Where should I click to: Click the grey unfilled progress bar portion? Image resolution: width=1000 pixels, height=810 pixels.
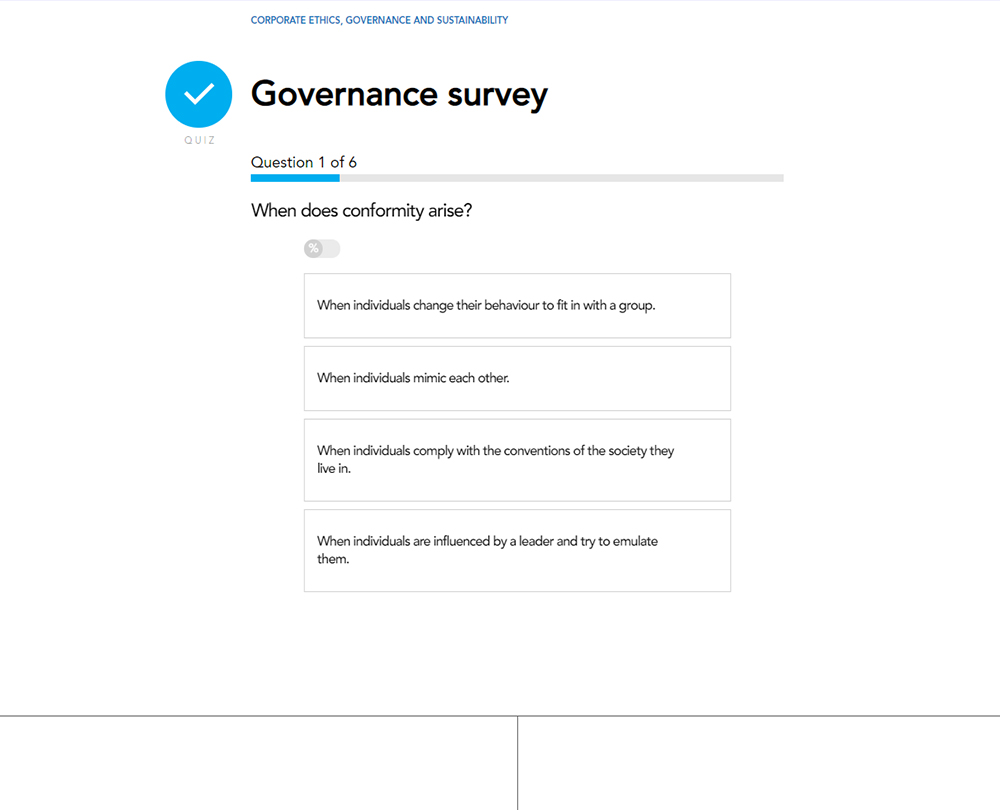561,178
